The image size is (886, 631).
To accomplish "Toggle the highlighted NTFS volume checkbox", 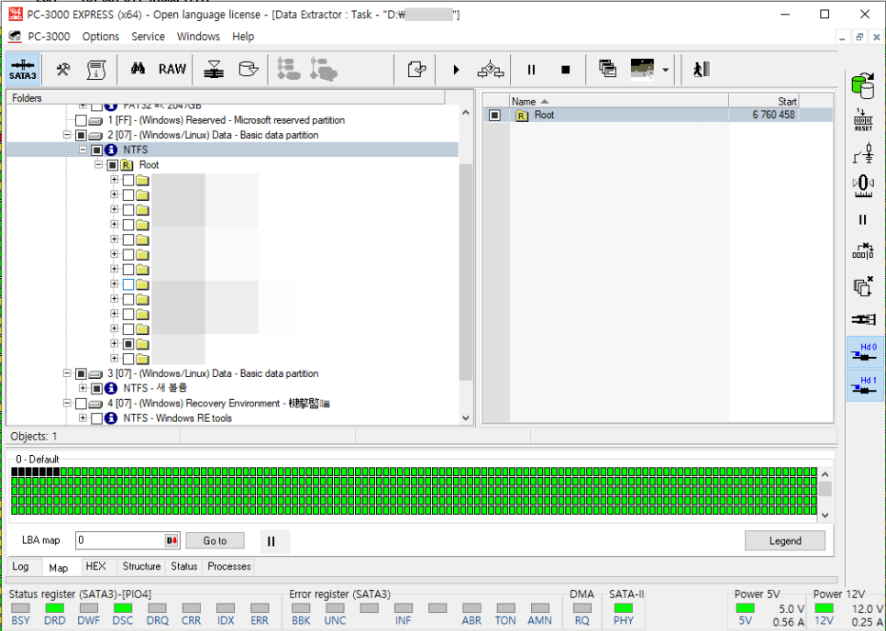I will click(x=97, y=150).
